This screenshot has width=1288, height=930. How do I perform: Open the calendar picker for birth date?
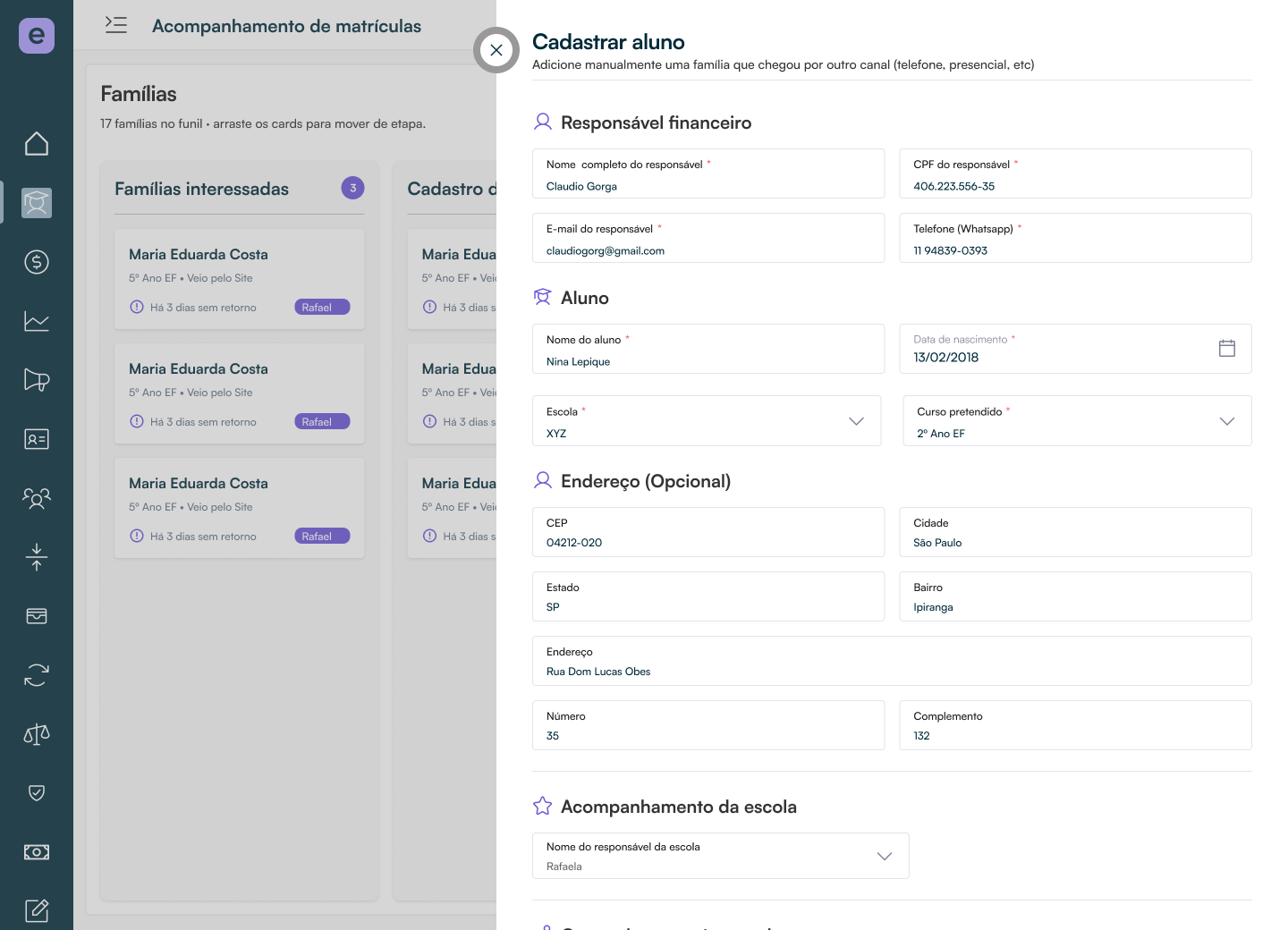(x=1227, y=349)
